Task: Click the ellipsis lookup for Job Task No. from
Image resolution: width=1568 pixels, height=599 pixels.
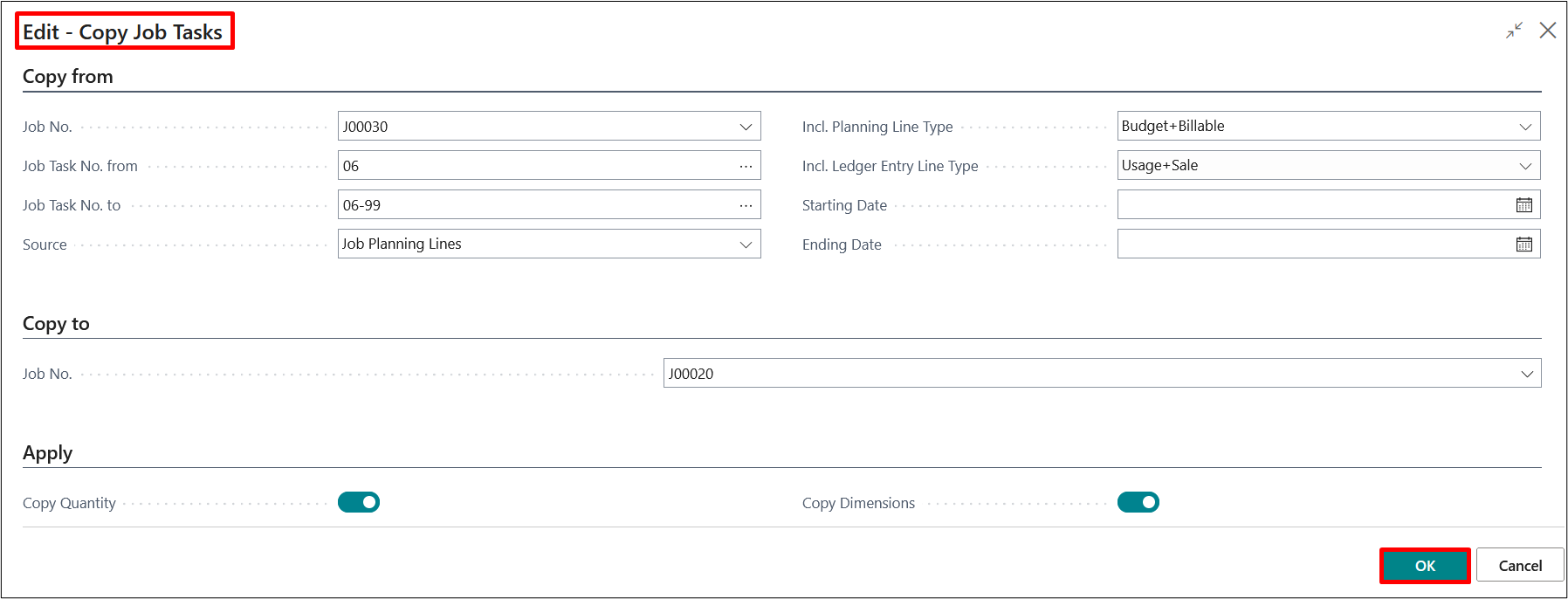Action: (746, 166)
